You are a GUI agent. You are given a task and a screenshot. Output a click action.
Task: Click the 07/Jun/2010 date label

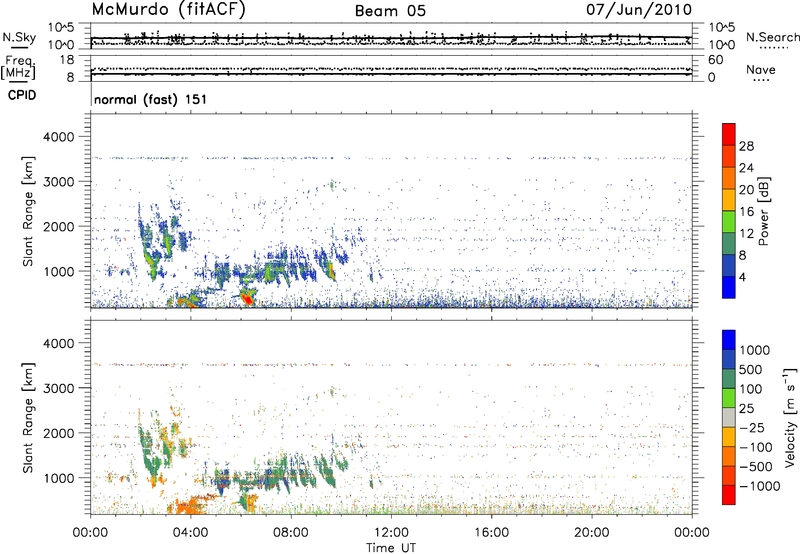(639, 10)
